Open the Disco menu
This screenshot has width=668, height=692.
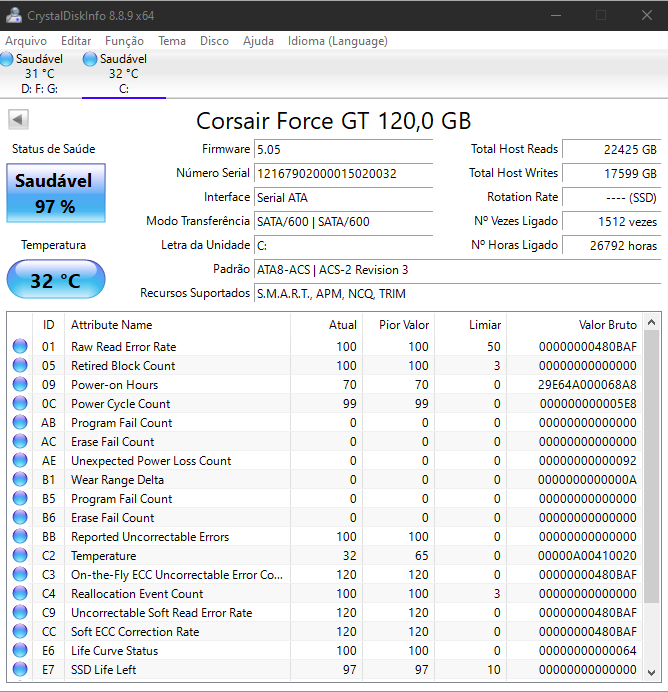[214, 41]
